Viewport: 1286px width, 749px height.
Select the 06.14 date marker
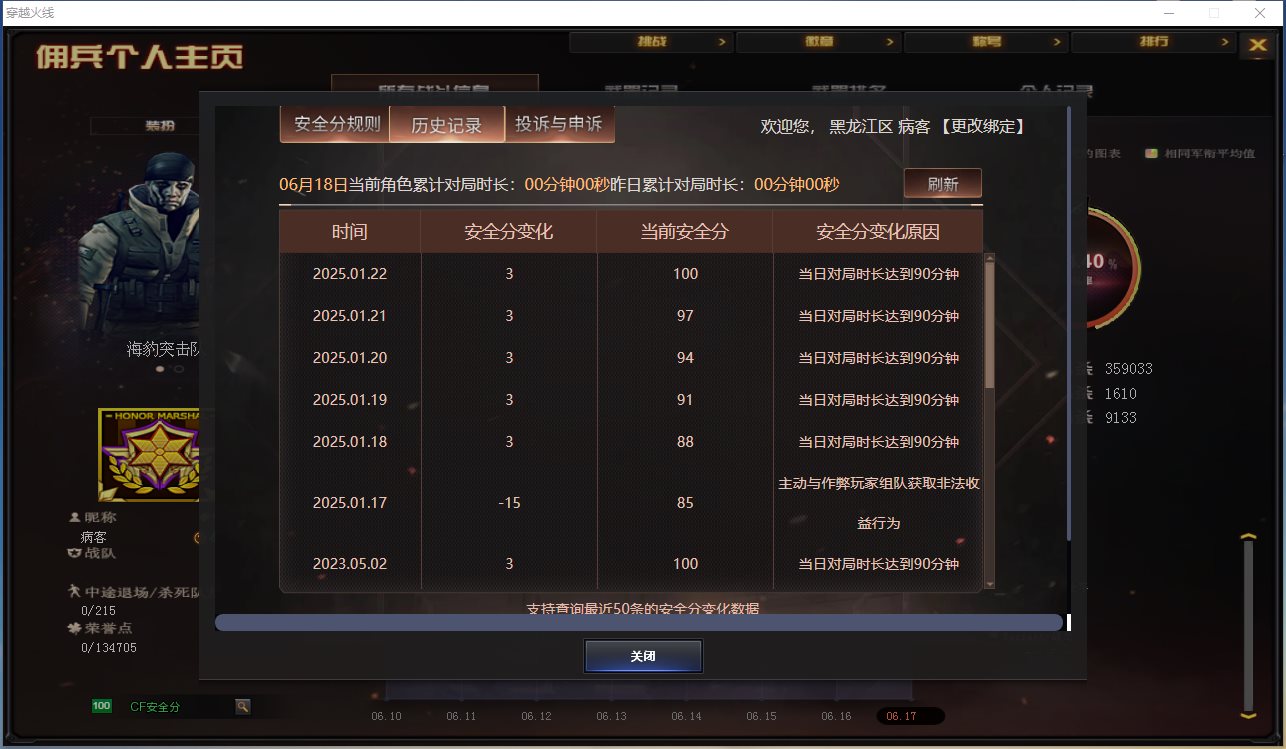pyautogui.click(x=686, y=716)
